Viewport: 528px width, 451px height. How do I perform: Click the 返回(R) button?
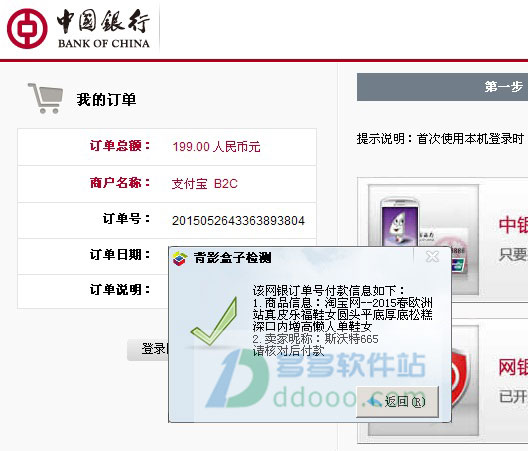[x=397, y=401]
